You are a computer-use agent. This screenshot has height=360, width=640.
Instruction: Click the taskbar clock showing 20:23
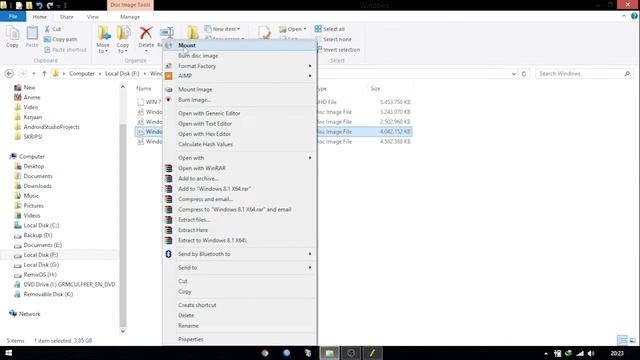[617, 353]
